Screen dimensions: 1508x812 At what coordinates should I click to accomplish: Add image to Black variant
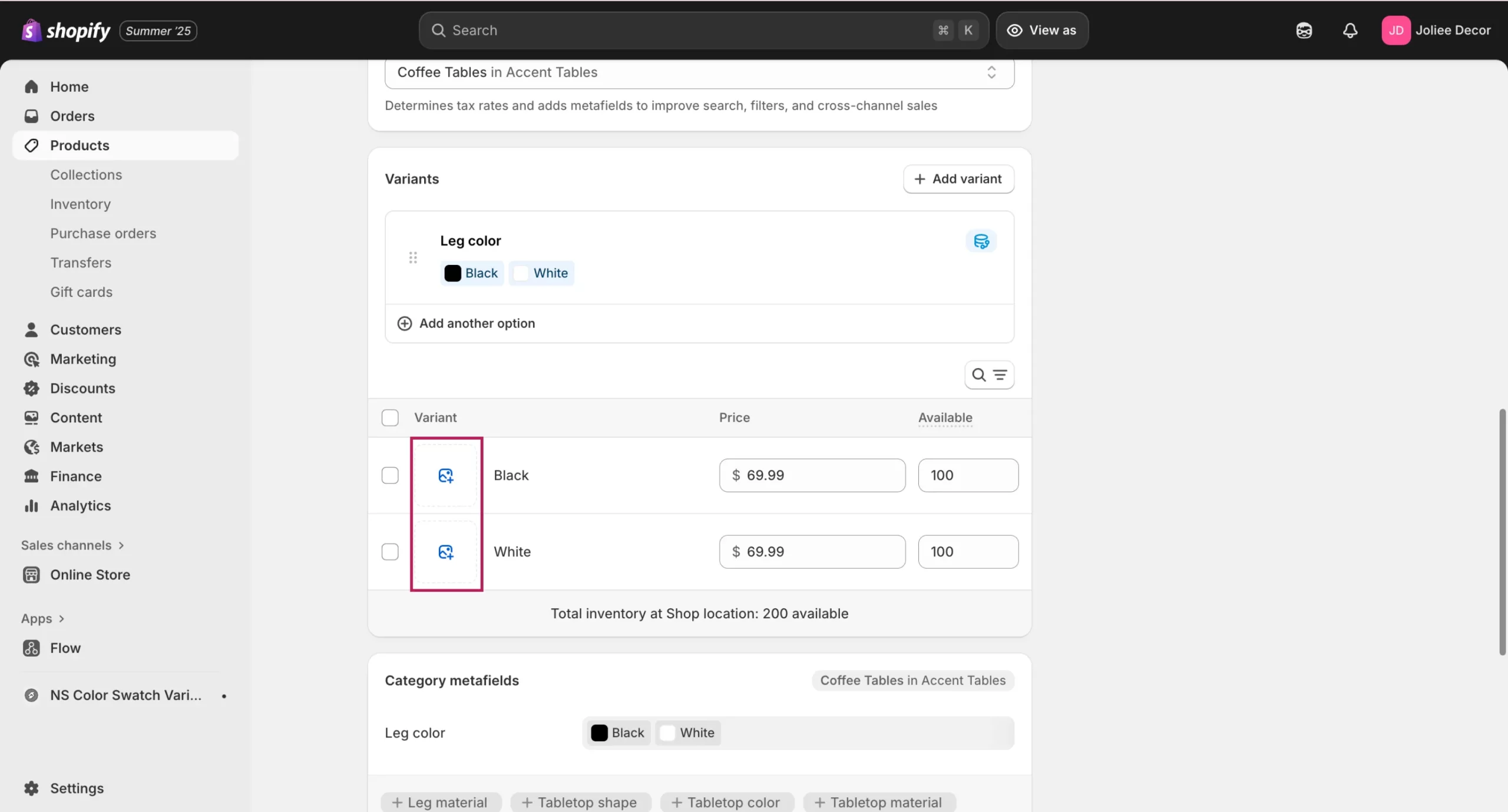[446, 475]
